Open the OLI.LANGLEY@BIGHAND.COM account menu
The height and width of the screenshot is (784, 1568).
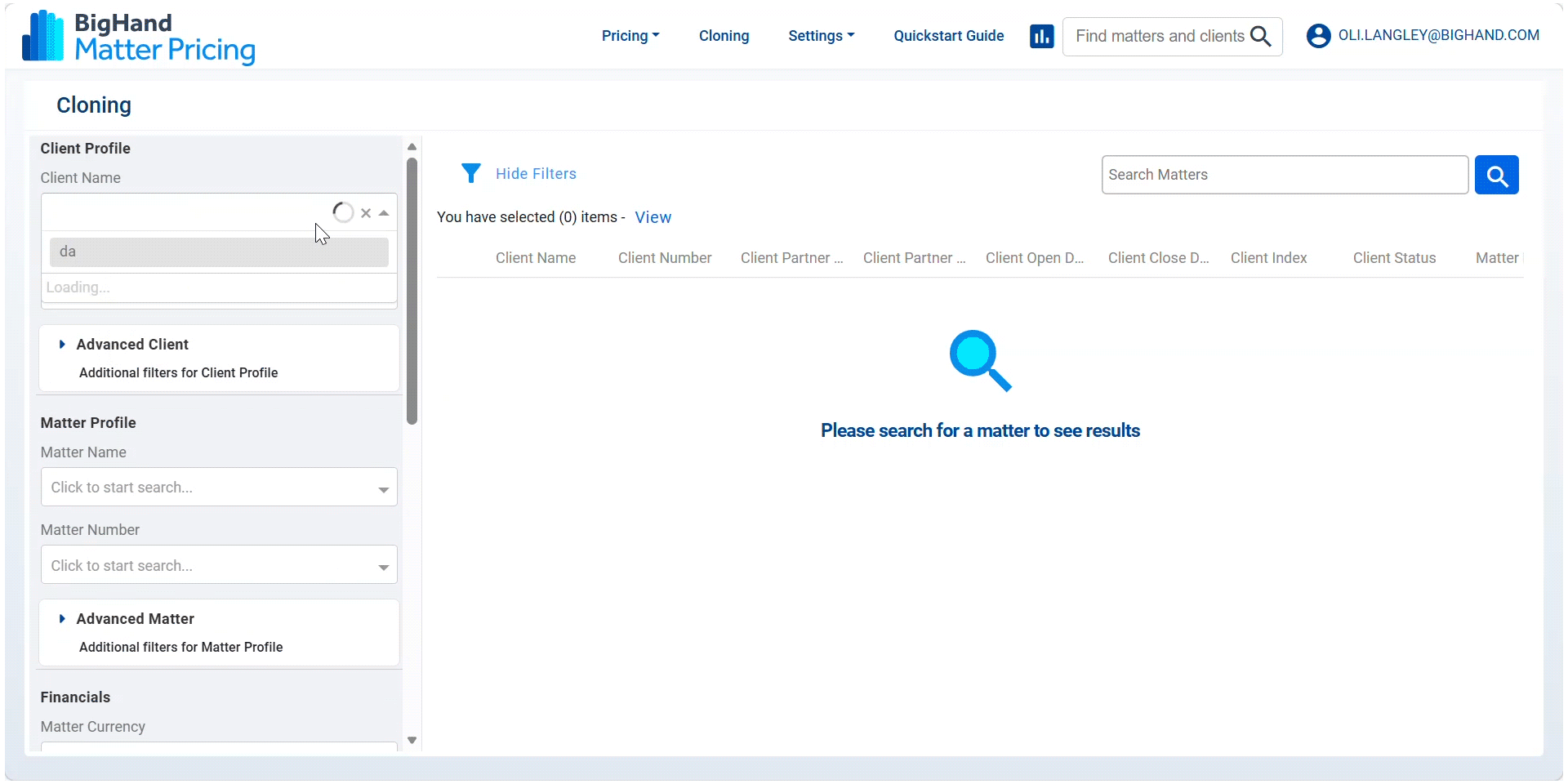point(1438,35)
